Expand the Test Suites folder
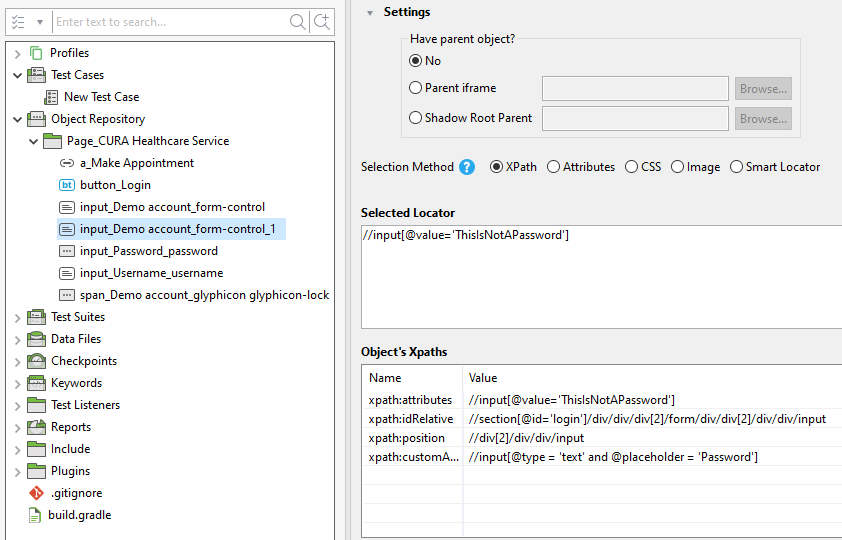This screenshot has height=540, width=842. tap(18, 317)
